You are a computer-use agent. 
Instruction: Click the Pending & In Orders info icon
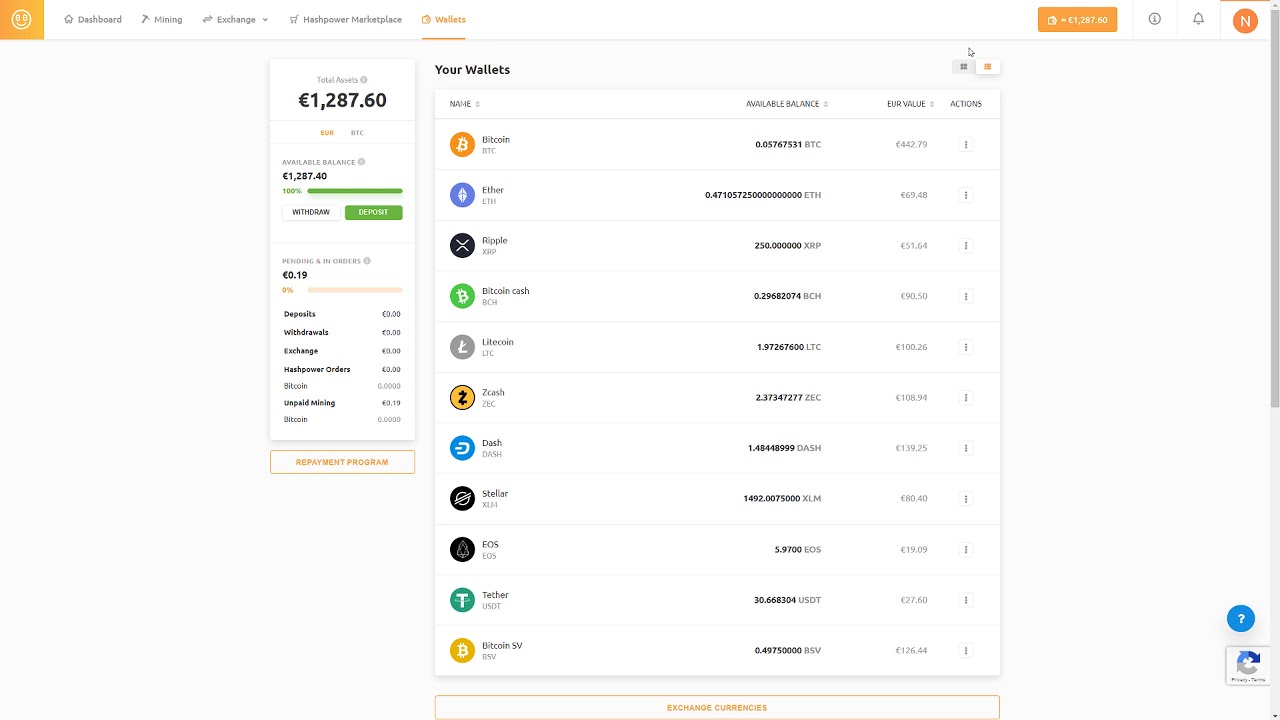(x=367, y=261)
